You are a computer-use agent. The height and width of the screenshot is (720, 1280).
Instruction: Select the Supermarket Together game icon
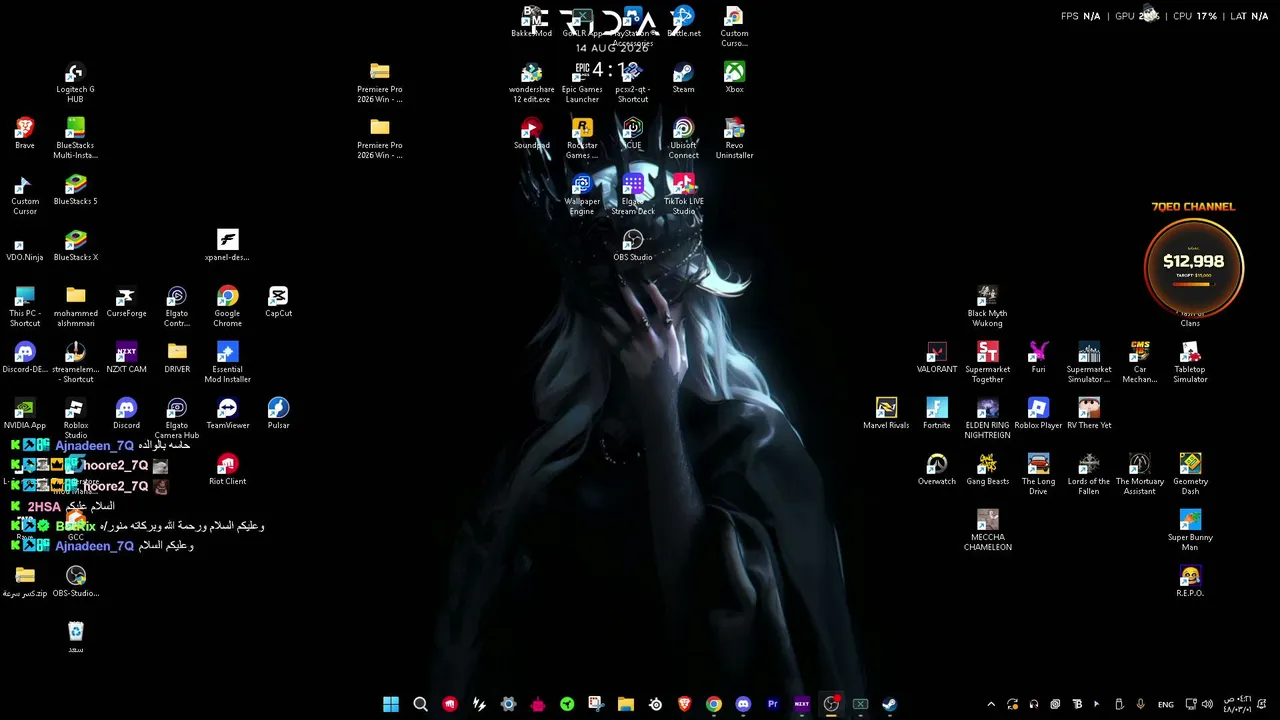tap(987, 363)
